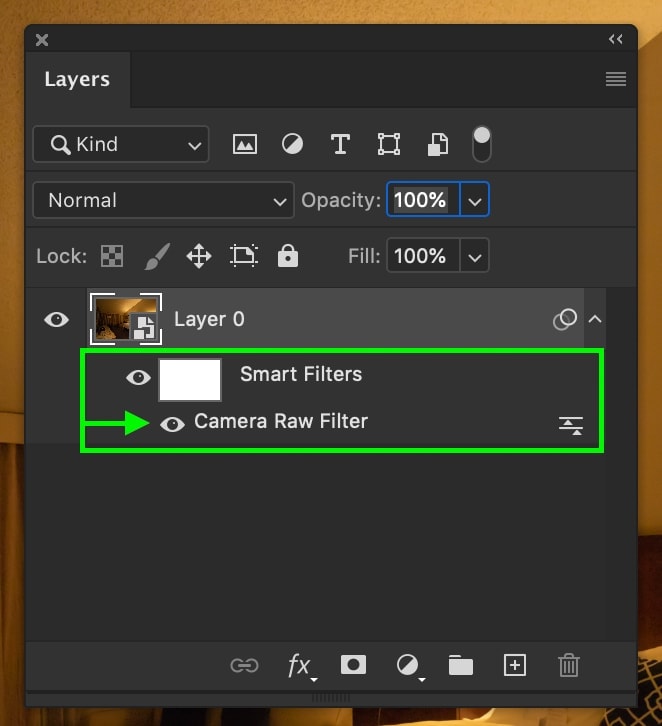Switch to the Layers tab
The image size is (662, 726).
point(77,79)
